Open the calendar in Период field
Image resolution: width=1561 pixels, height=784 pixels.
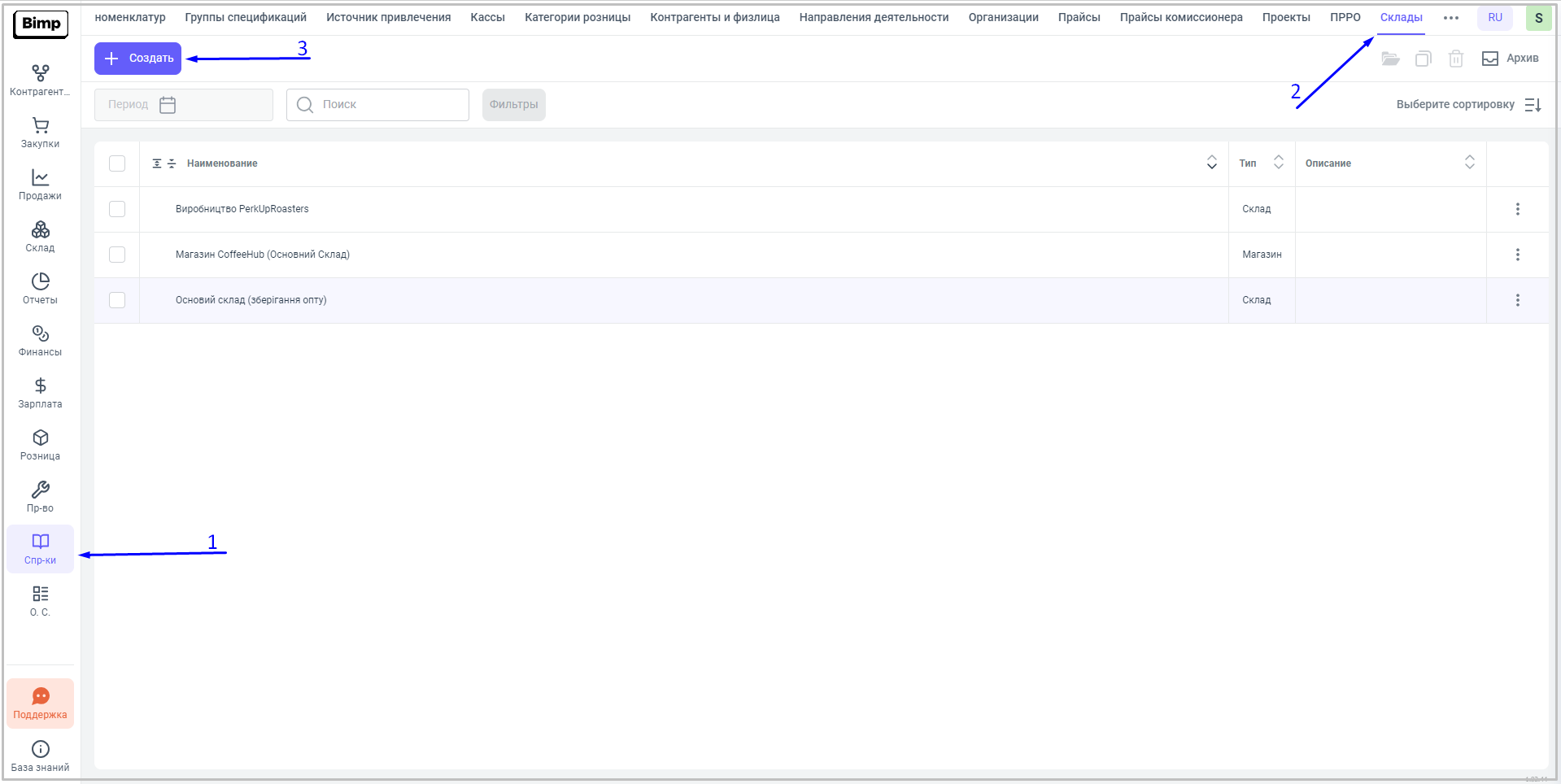168,105
